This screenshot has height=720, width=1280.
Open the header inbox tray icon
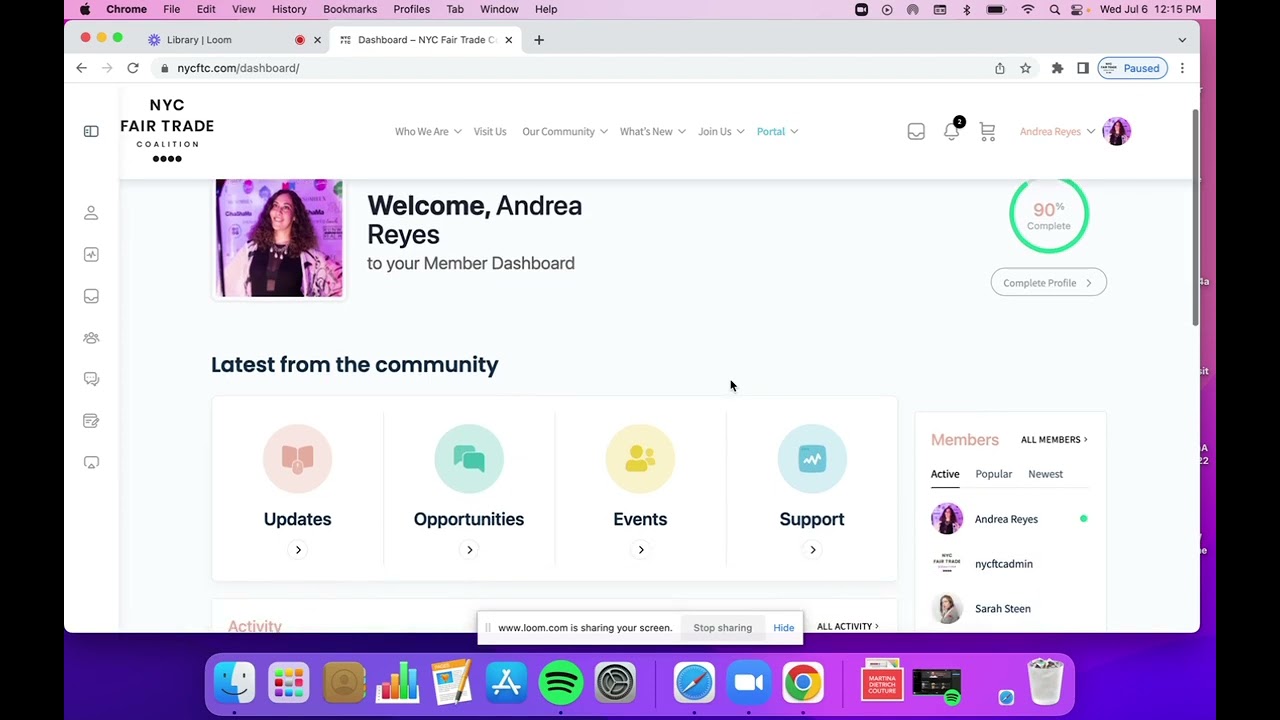click(x=916, y=131)
